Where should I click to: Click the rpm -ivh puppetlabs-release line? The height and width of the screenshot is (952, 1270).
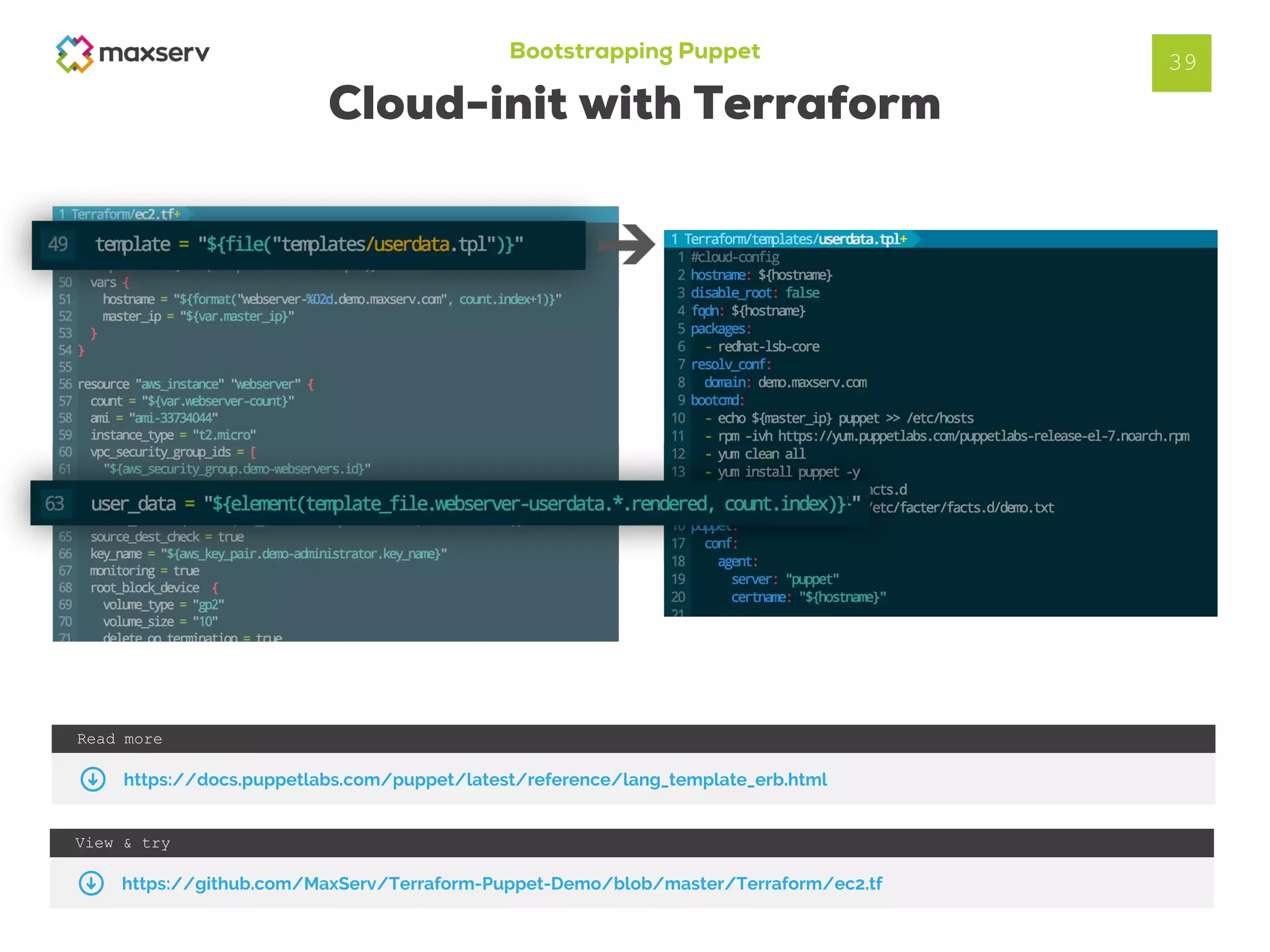[x=947, y=436]
